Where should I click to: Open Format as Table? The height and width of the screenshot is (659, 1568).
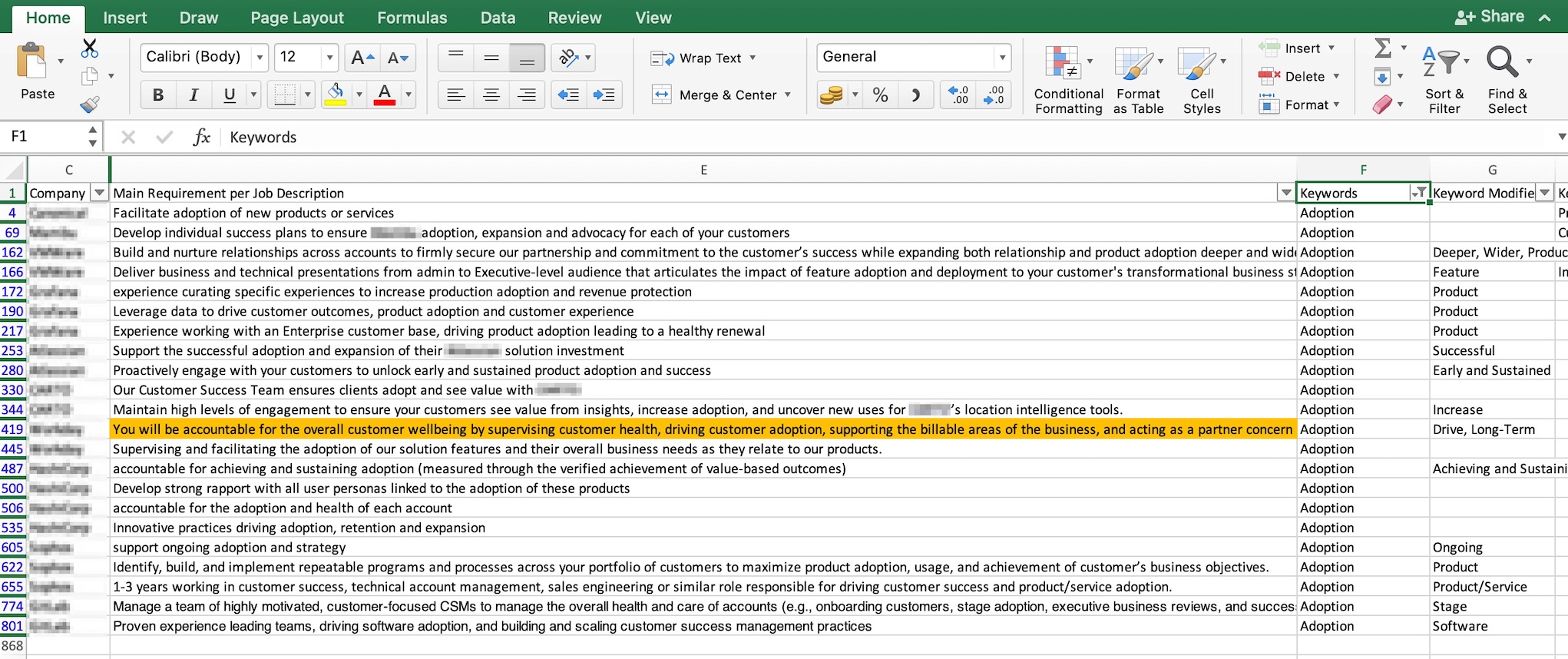[1138, 79]
